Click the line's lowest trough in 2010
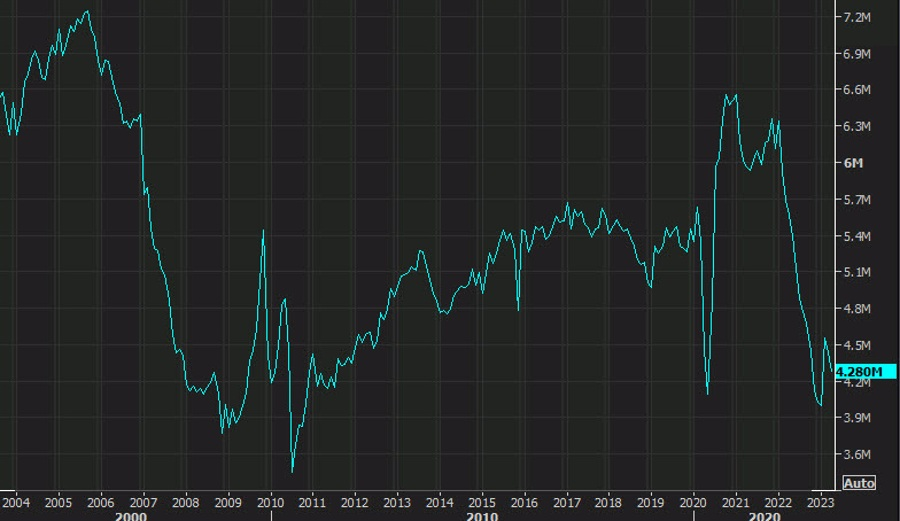Image resolution: width=900 pixels, height=521 pixels. (292, 471)
